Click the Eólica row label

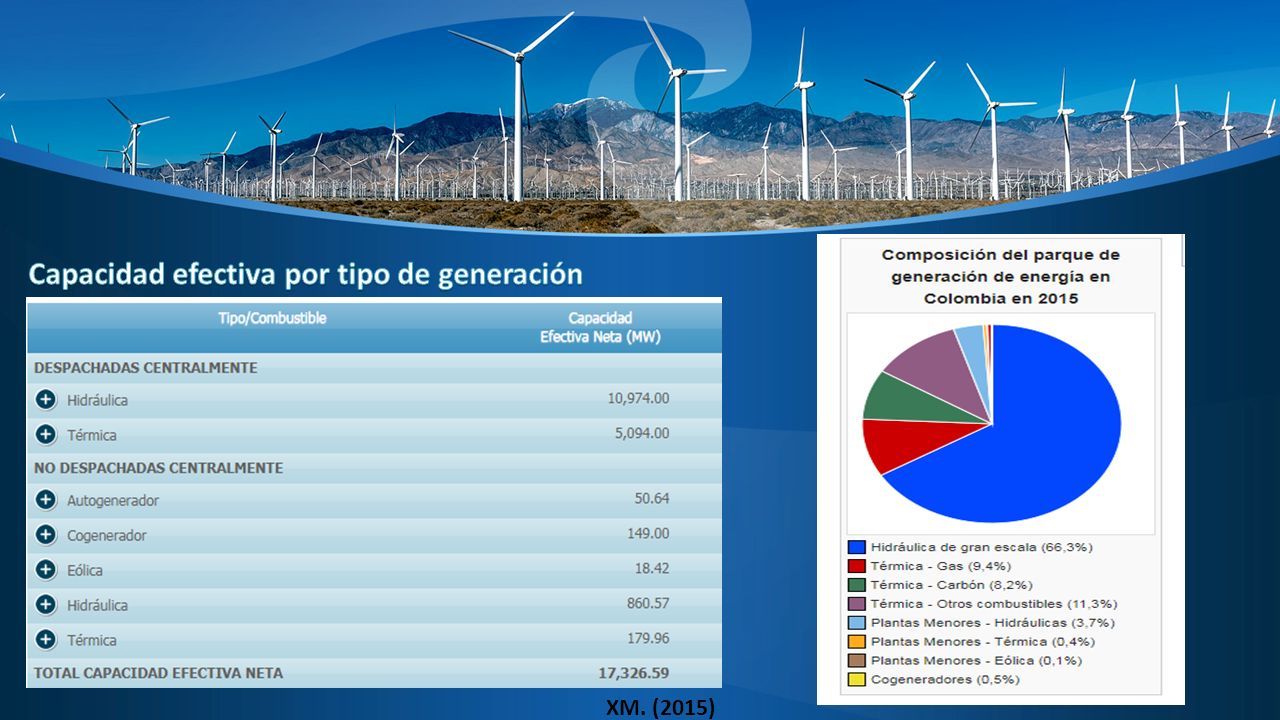(85, 570)
